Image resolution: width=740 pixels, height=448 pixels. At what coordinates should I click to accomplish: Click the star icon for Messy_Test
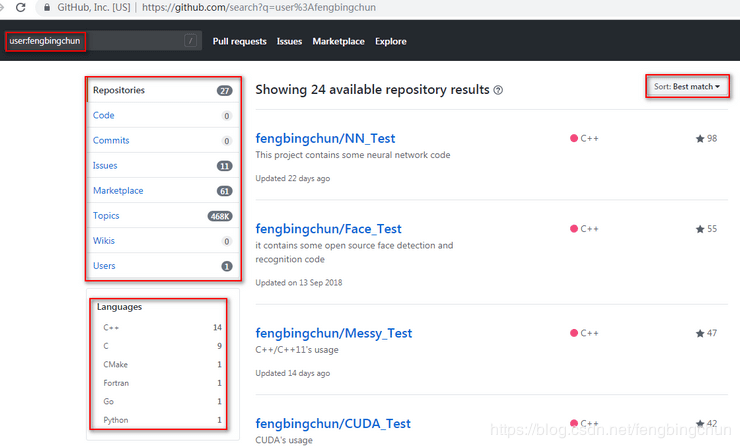[x=700, y=333]
